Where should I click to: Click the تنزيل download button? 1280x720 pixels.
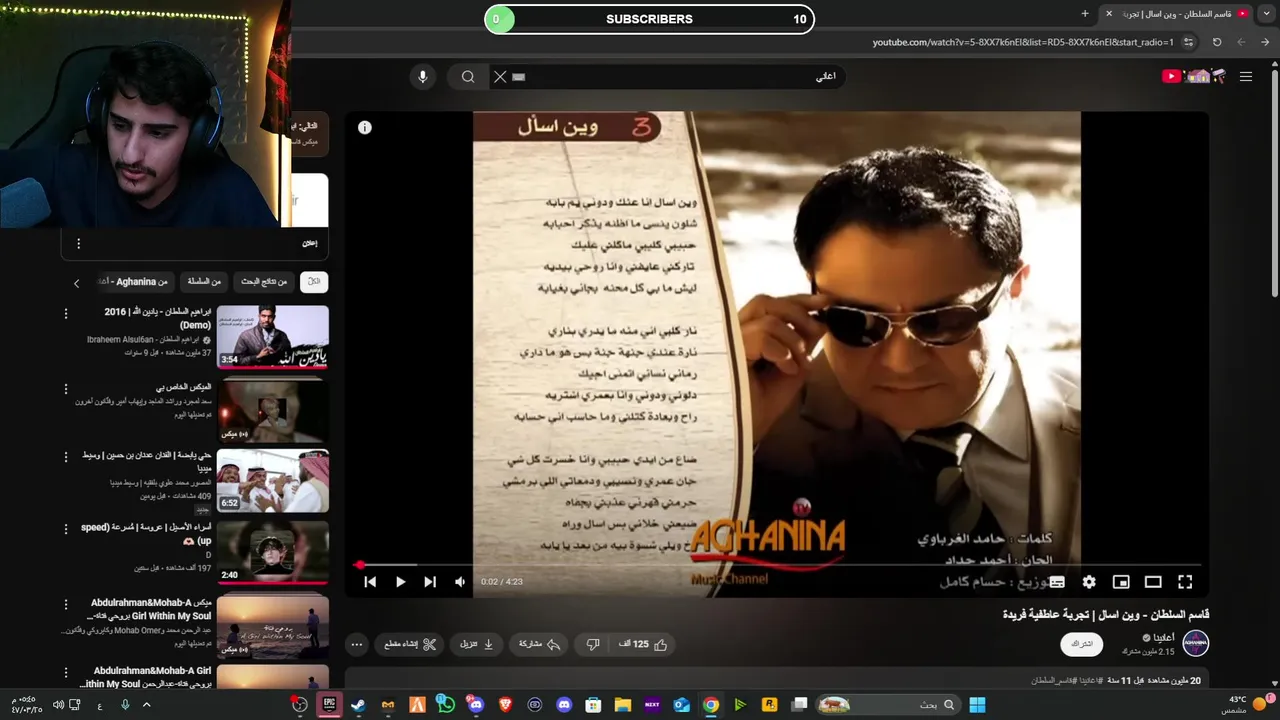point(477,645)
